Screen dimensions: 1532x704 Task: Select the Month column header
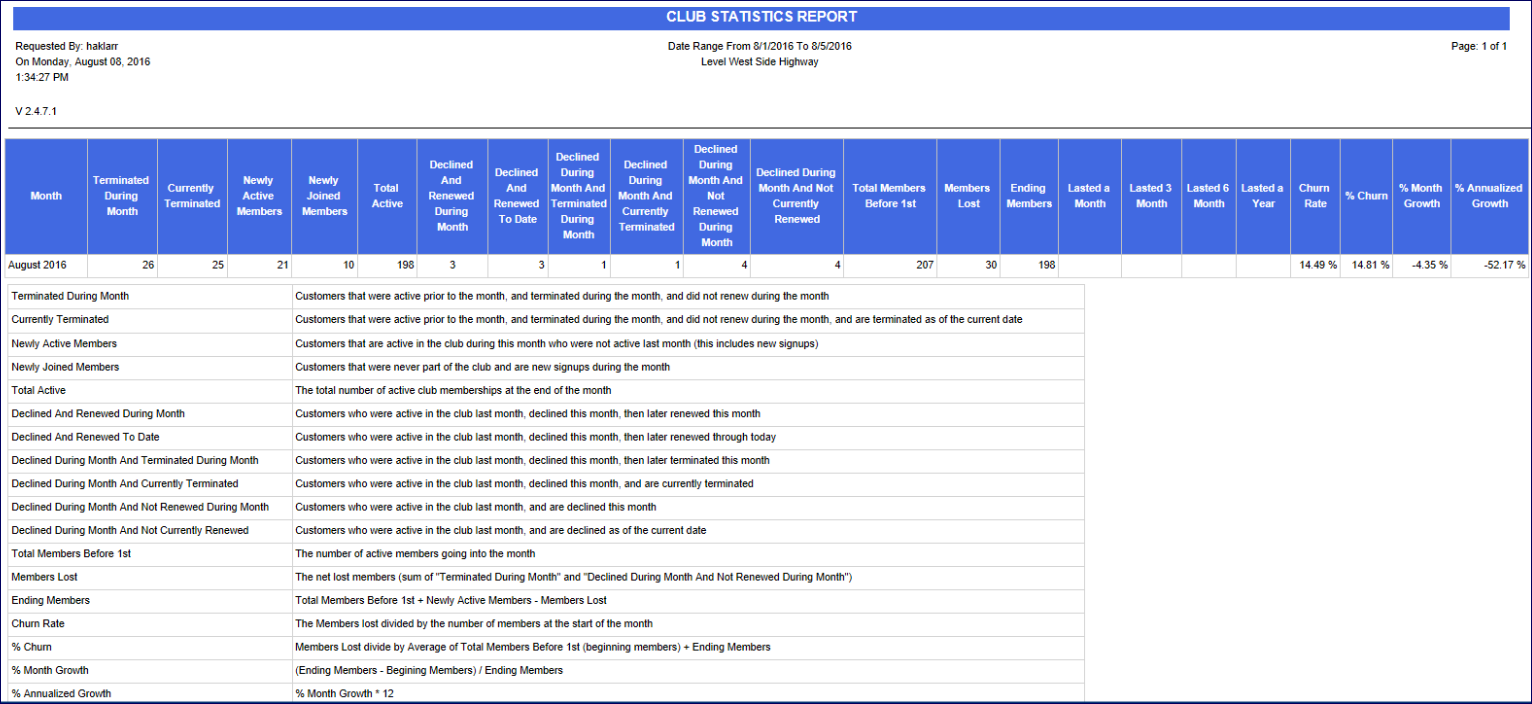(x=46, y=196)
